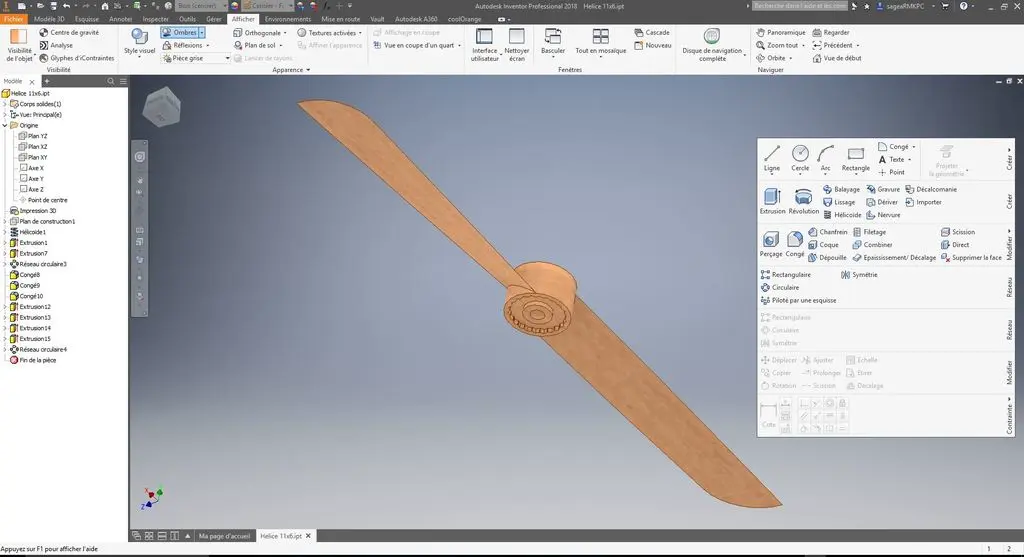Toggle Glyphes d'iContraintes visibility
This screenshot has width=1024, height=557.
click(76, 58)
